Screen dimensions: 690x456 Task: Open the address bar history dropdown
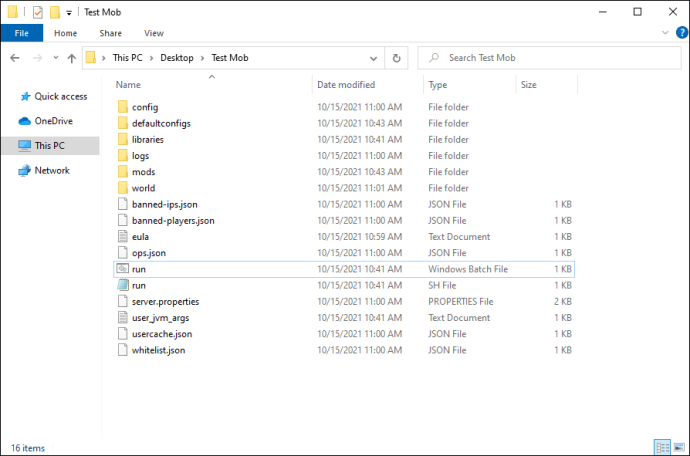tap(373, 58)
